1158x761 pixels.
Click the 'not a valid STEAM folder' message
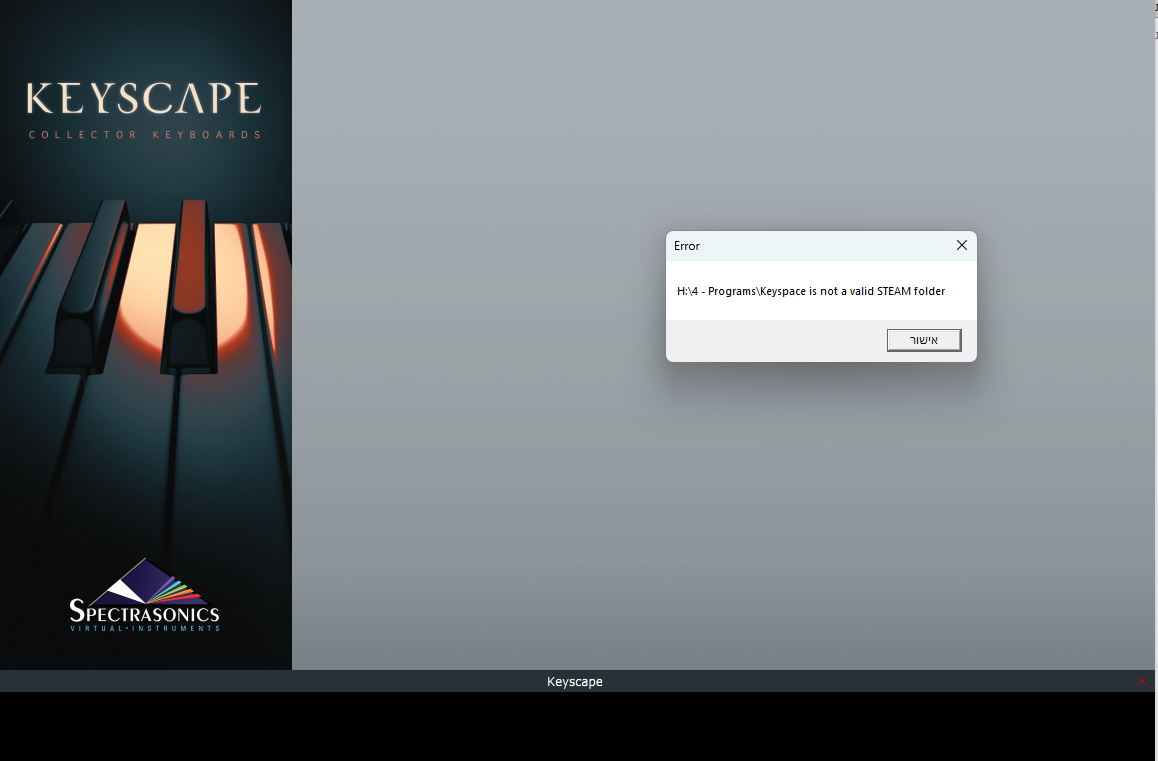(x=811, y=291)
